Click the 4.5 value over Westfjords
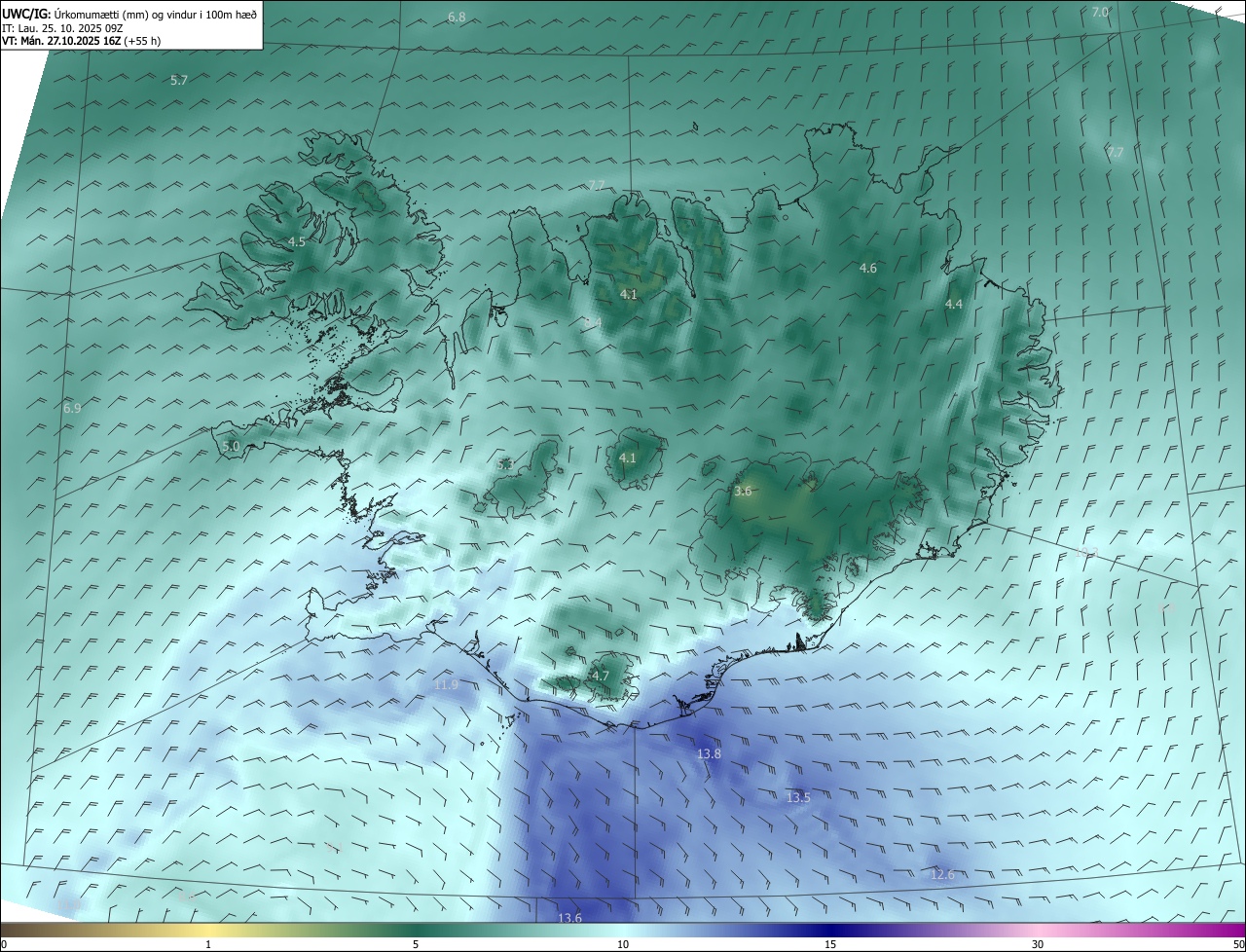Viewport: 1246px width, 952px height. tap(297, 242)
